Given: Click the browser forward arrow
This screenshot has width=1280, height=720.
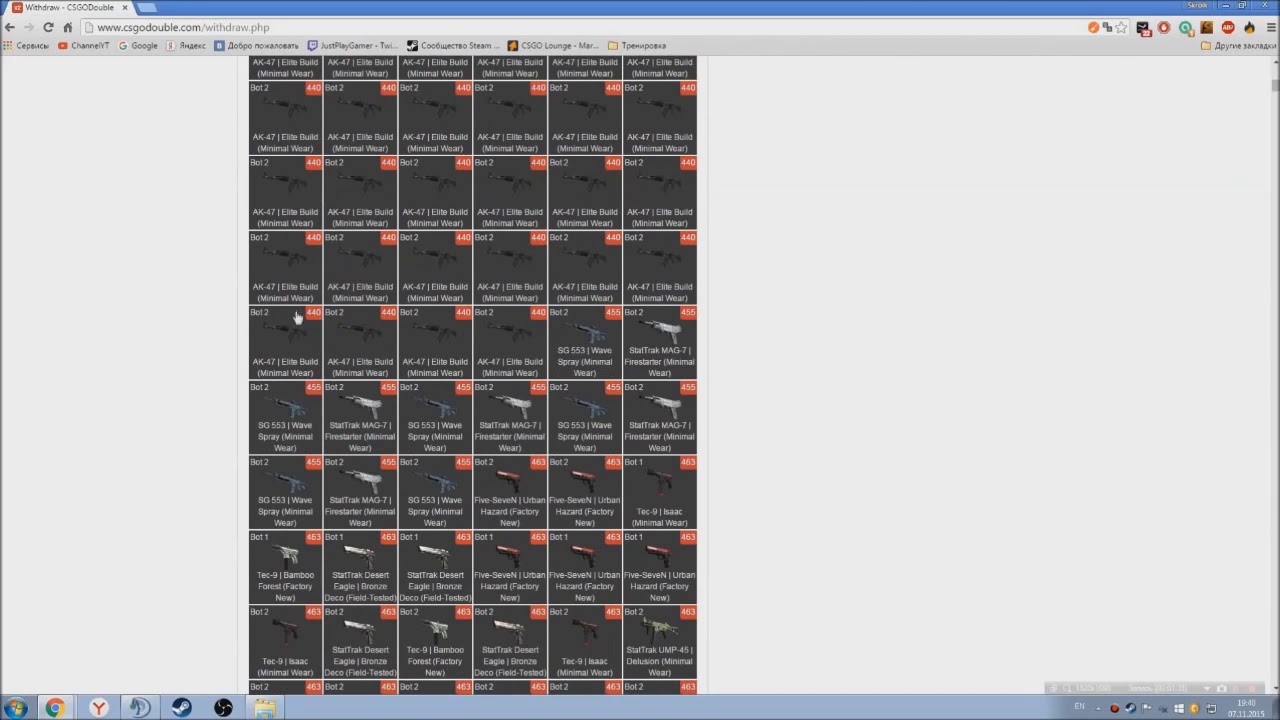Looking at the screenshot, I should [x=28, y=27].
